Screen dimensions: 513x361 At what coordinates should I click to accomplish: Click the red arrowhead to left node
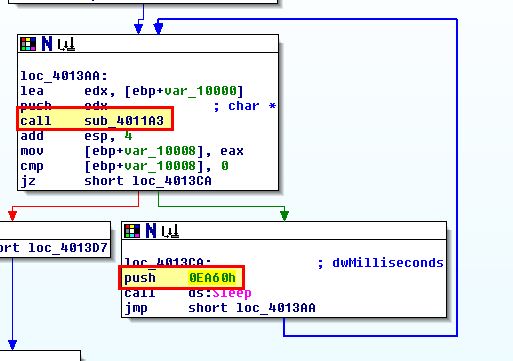point(12,215)
